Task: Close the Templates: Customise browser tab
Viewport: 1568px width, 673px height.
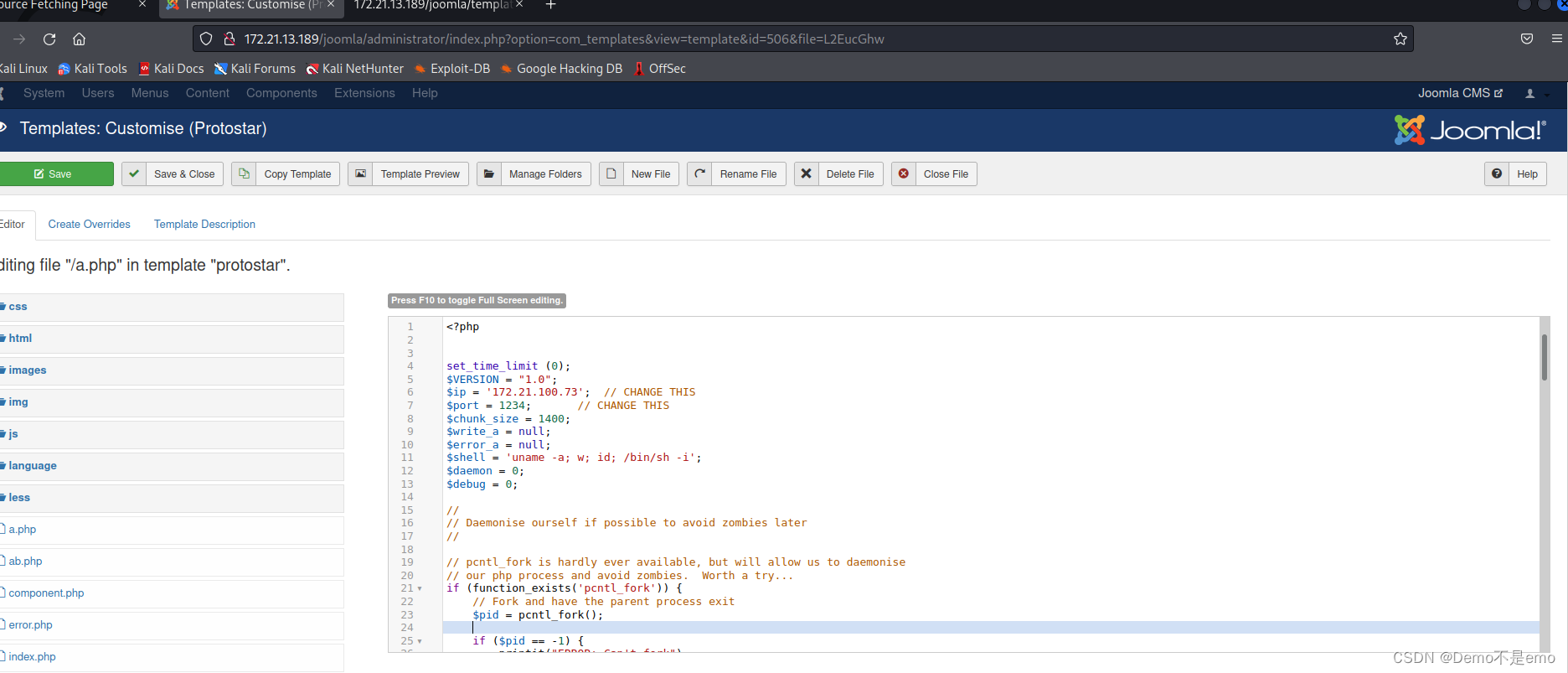Action: click(x=331, y=4)
